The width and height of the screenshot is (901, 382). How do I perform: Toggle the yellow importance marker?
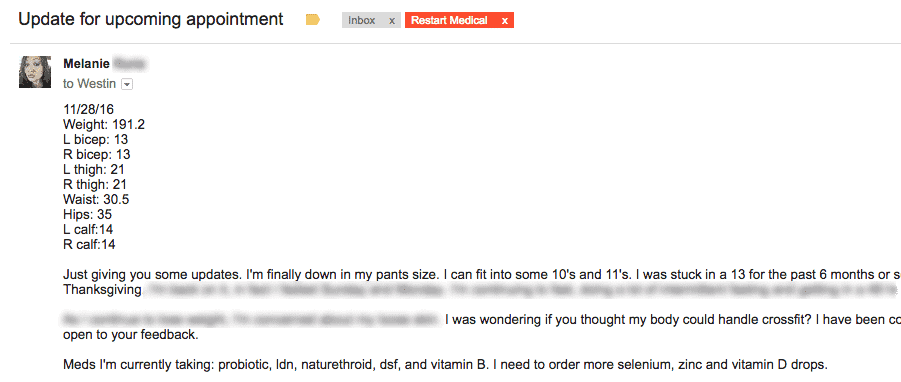coord(313,20)
